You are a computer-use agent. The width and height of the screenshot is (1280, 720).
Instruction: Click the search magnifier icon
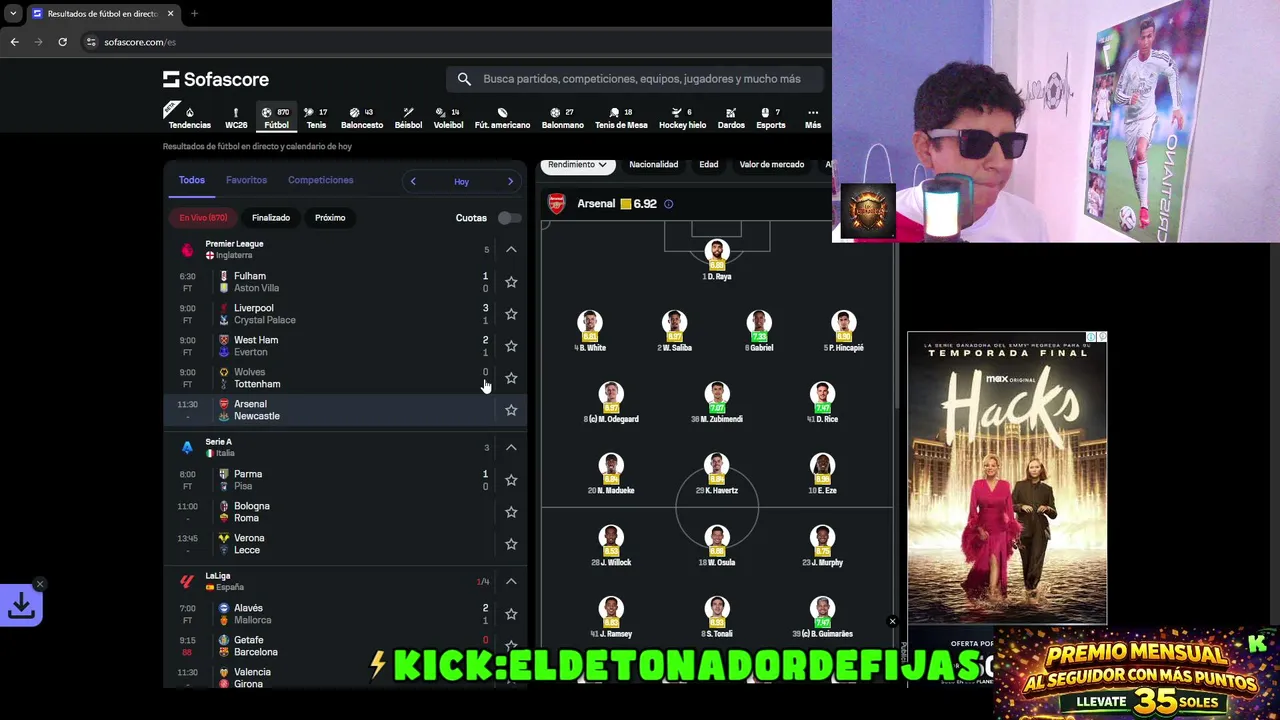[464, 79]
